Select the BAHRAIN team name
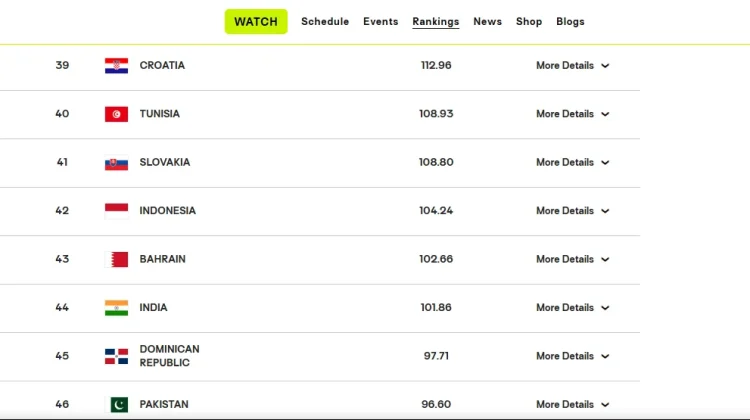Viewport: 750px width, 420px height. click(163, 259)
